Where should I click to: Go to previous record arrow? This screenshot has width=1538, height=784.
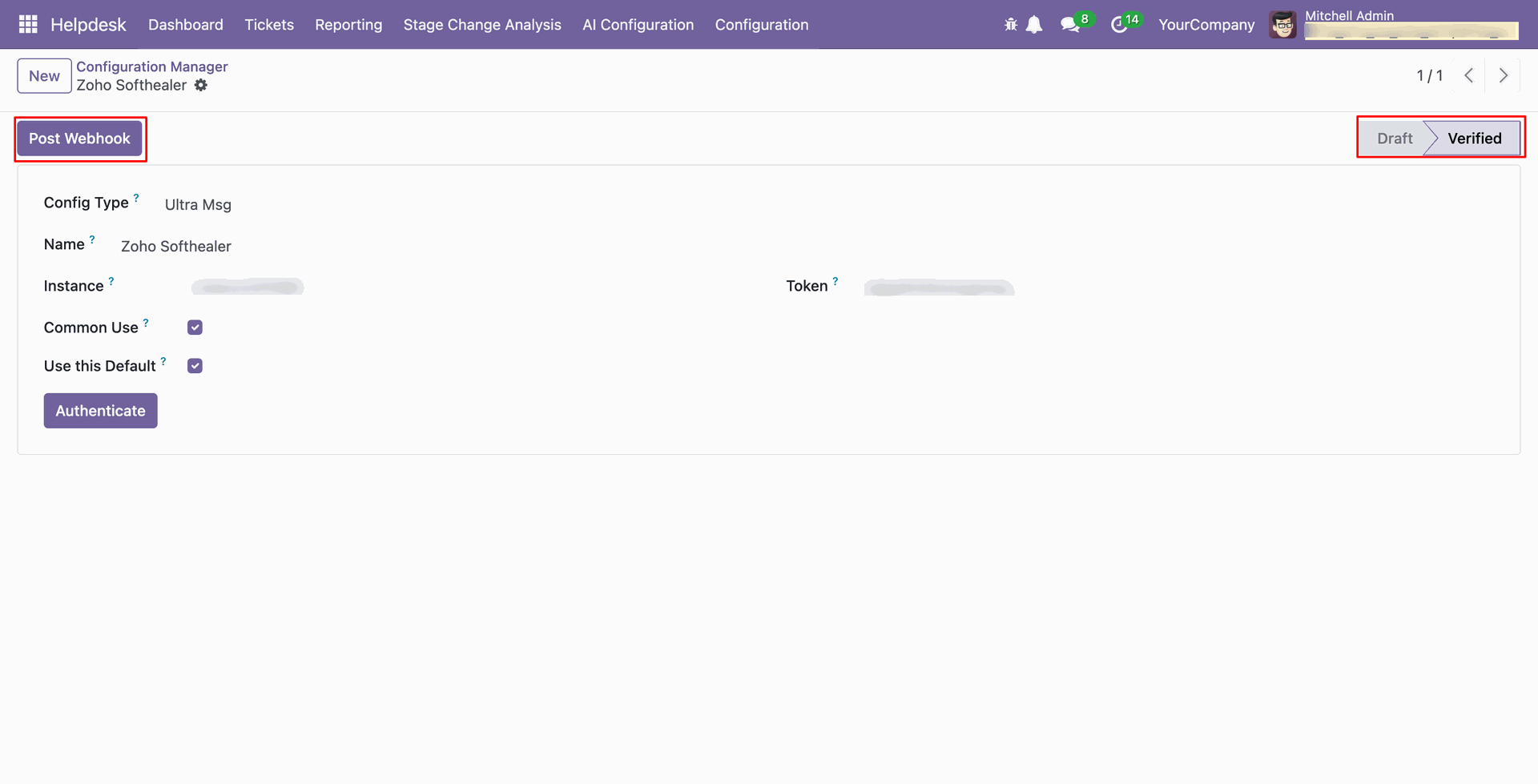tap(1468, 75)
